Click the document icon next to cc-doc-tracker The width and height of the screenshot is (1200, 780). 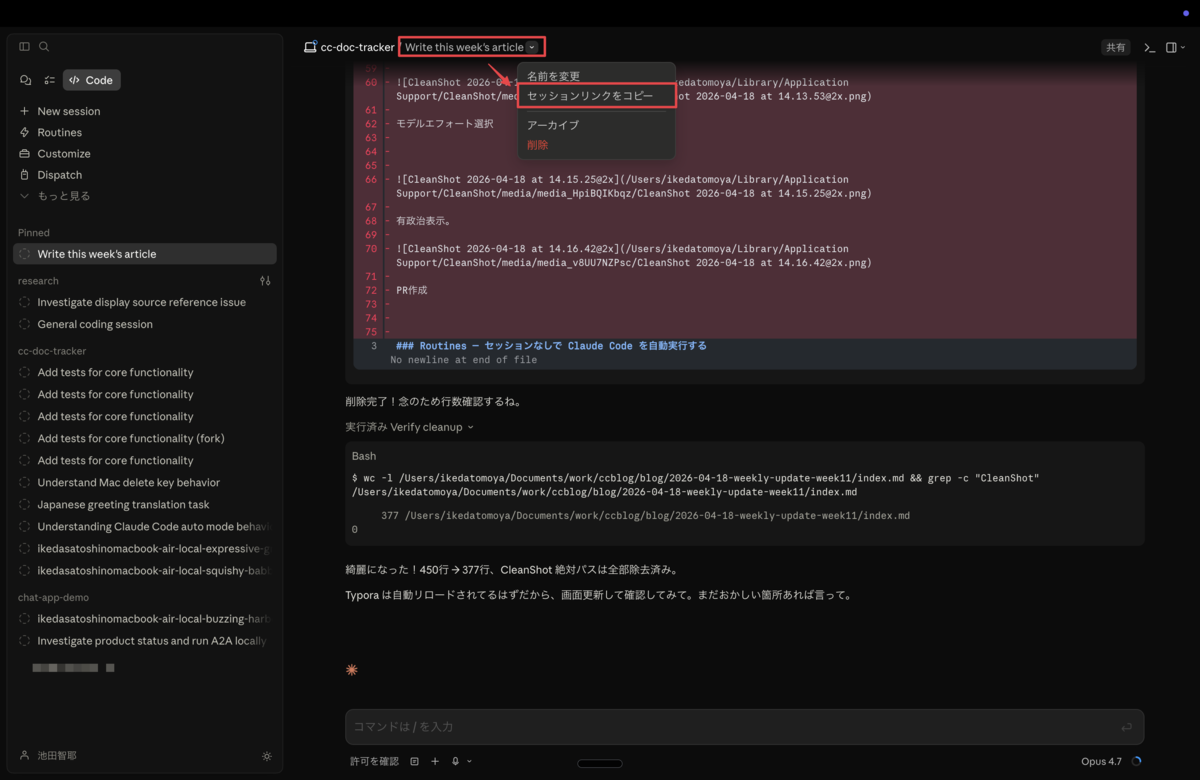[x=311, y=47]
